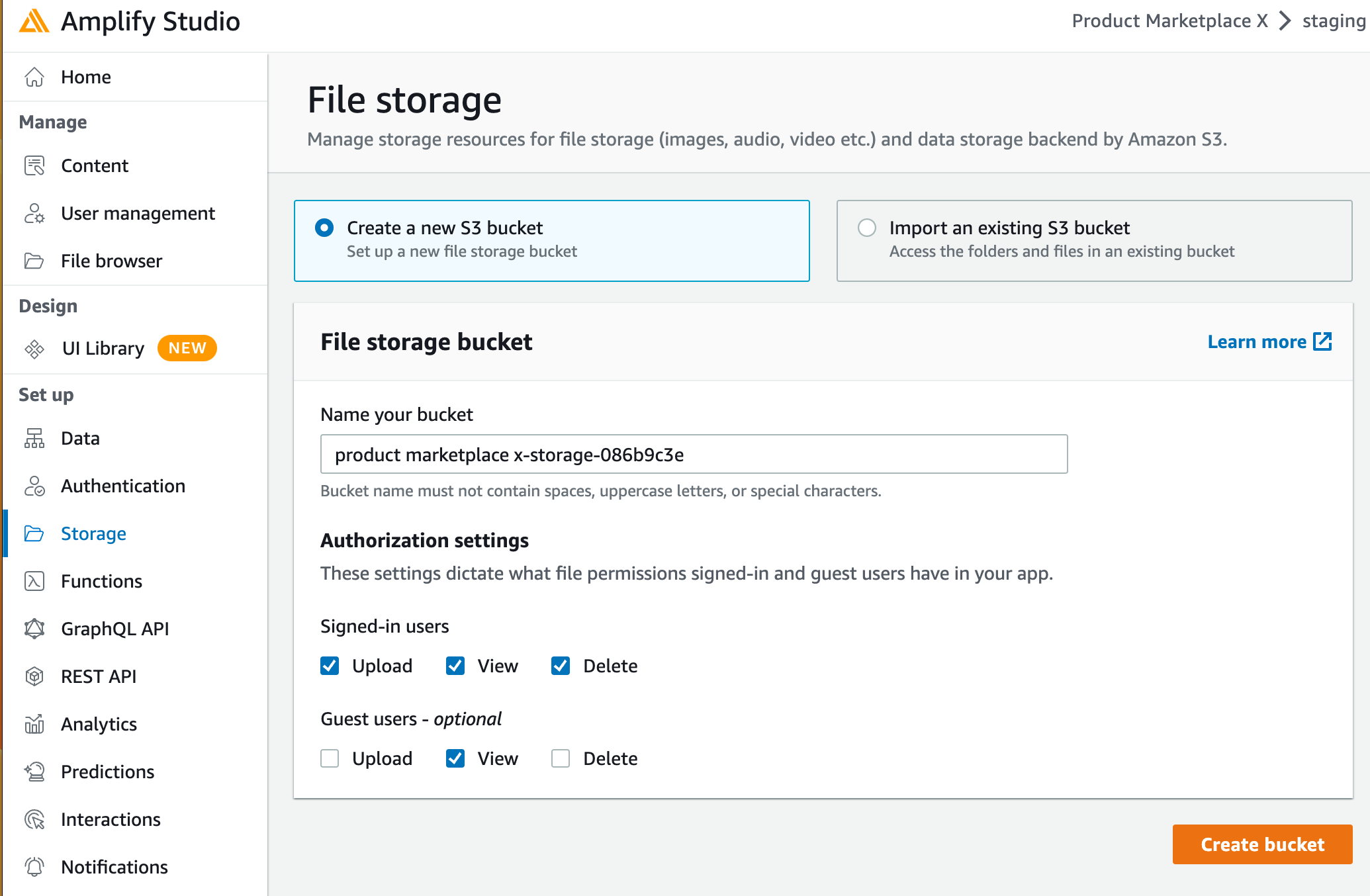This screenshot has width=1370, height=896.
Task: Click the User management icon
Action: [34, 213]
